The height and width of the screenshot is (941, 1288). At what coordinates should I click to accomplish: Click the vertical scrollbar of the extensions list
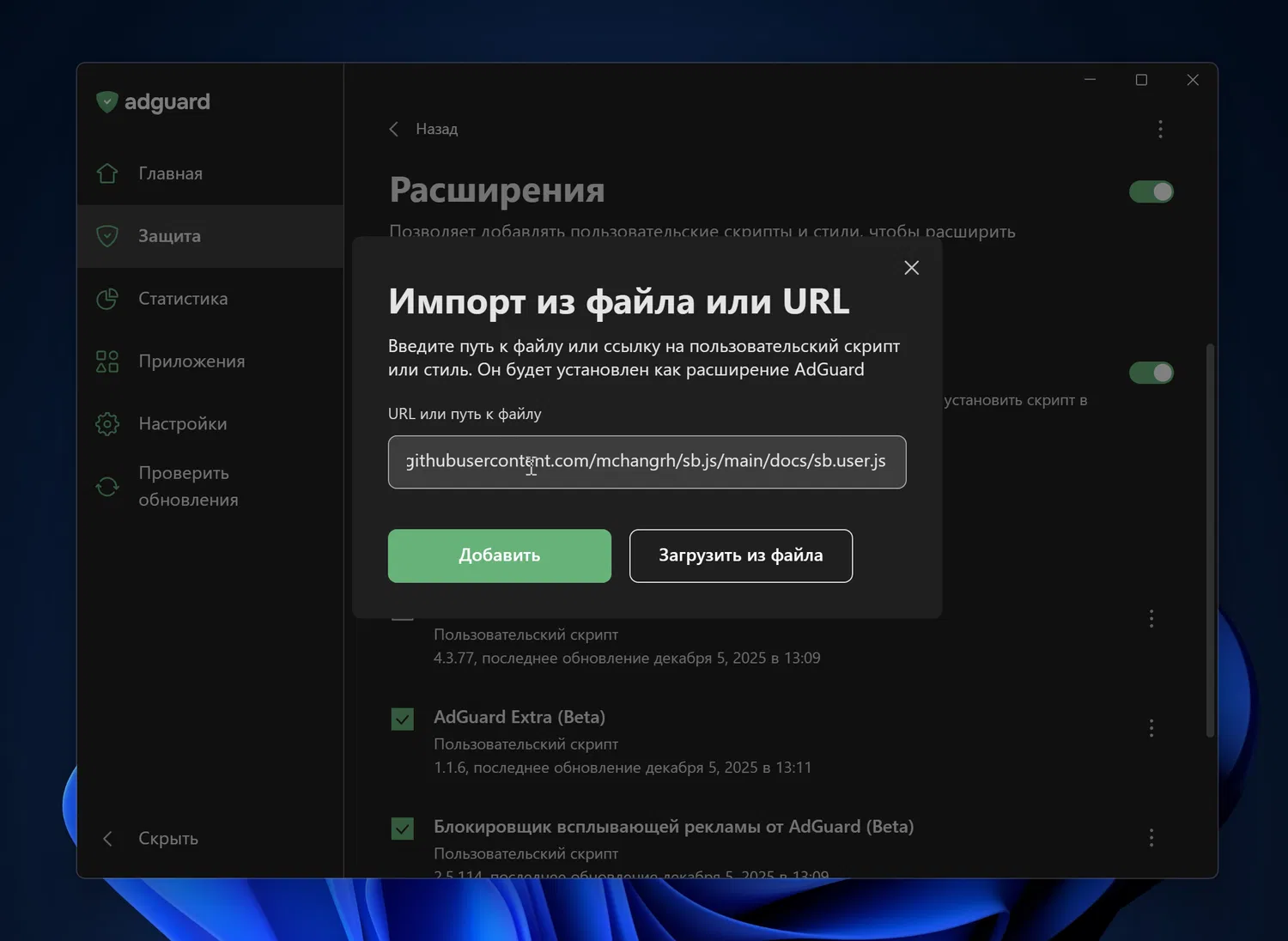[x=1210, y=541]
